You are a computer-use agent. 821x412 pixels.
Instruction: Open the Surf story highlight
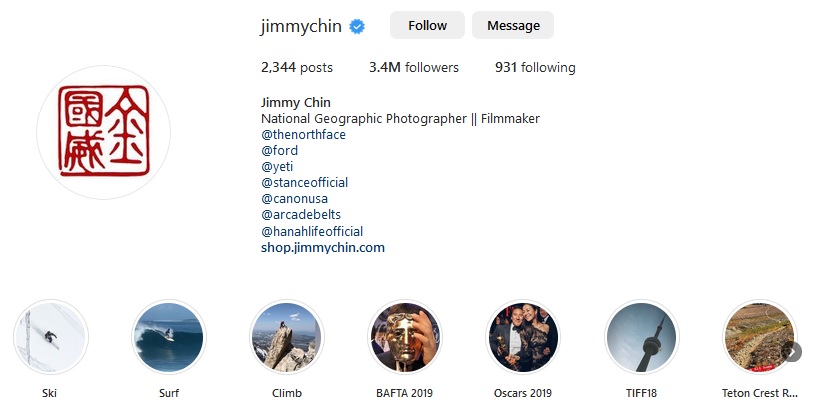[169, 337]
